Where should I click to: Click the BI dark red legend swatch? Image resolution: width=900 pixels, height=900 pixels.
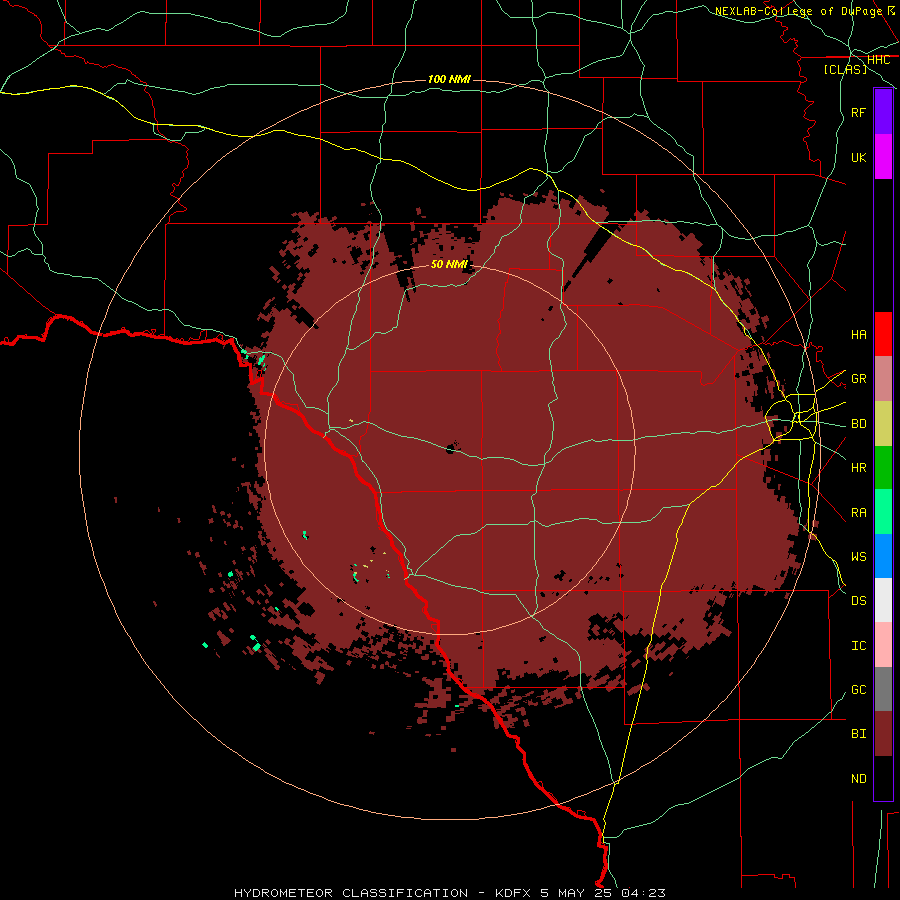[883, 734]
